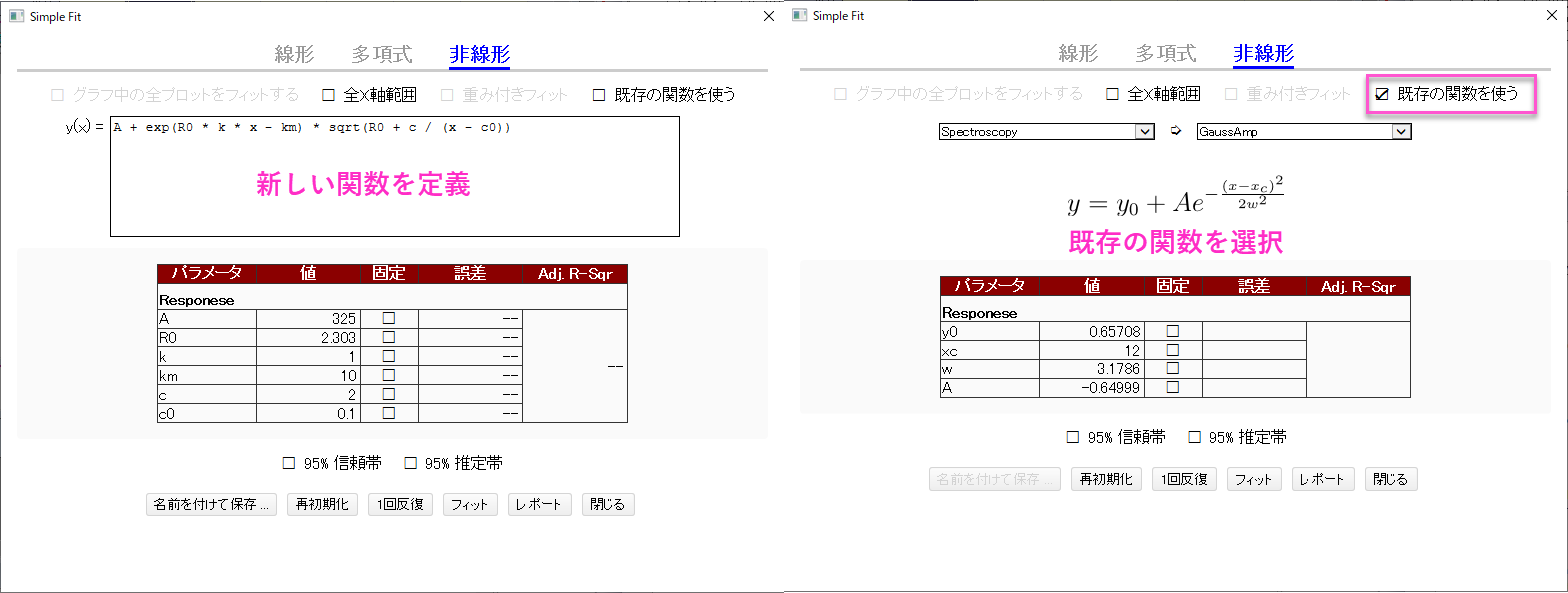The height and width of the screenshot is (593, 1568).
Task: Open the Spectroscopy category dropdown
Action: click(1046, 131)
